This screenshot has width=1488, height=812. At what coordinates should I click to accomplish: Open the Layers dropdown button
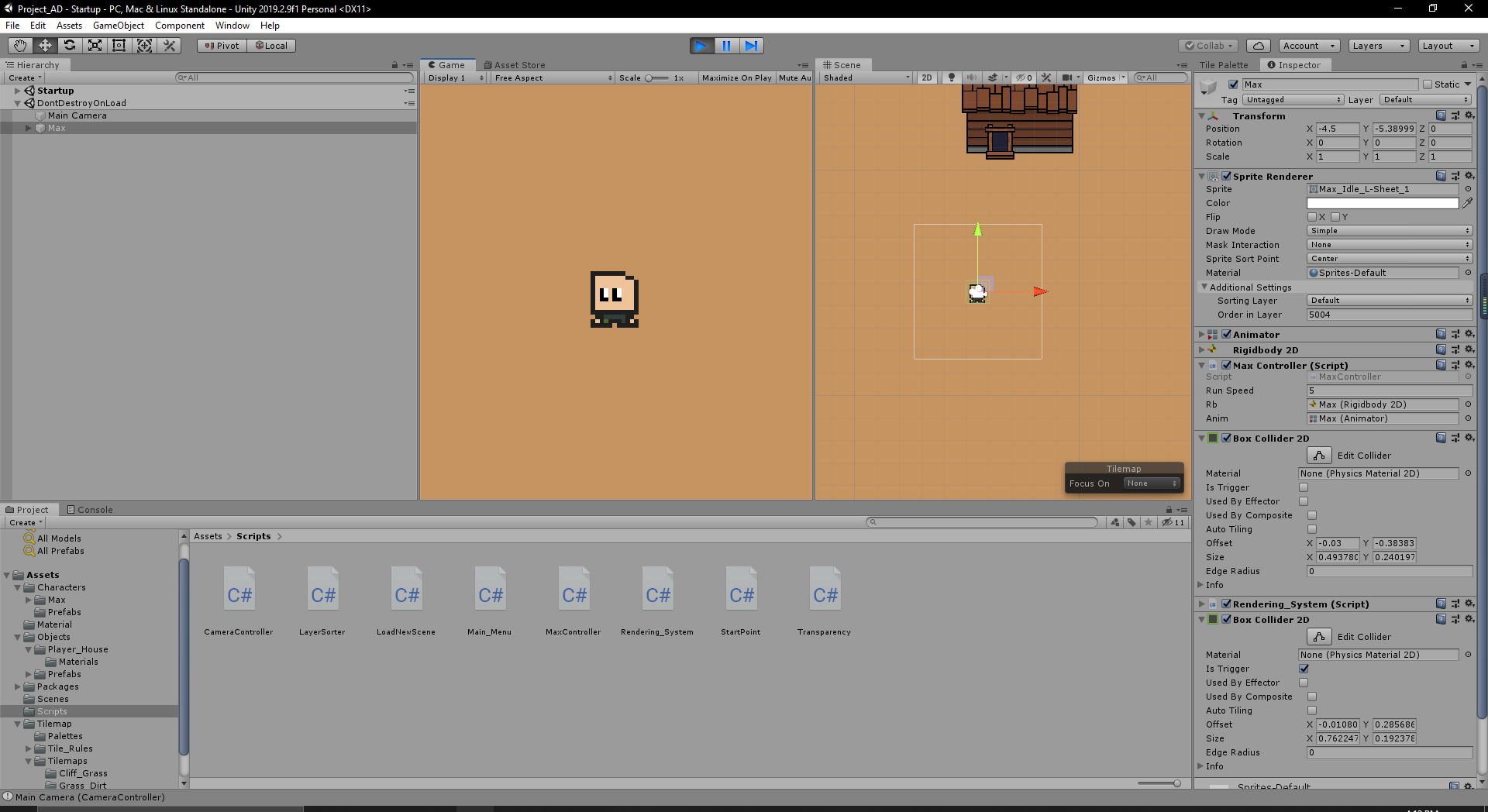pyautogui.click(x=1379, y=46)
